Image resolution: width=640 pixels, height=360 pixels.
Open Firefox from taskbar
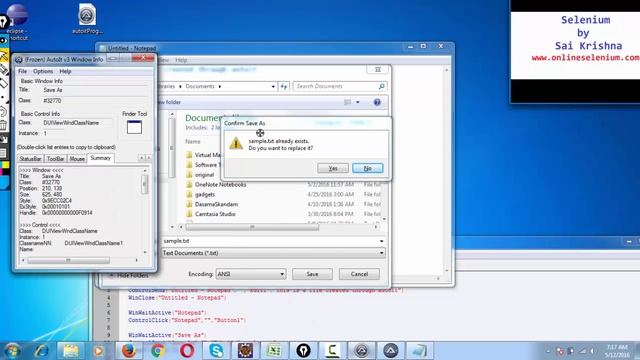click(129, 351)
